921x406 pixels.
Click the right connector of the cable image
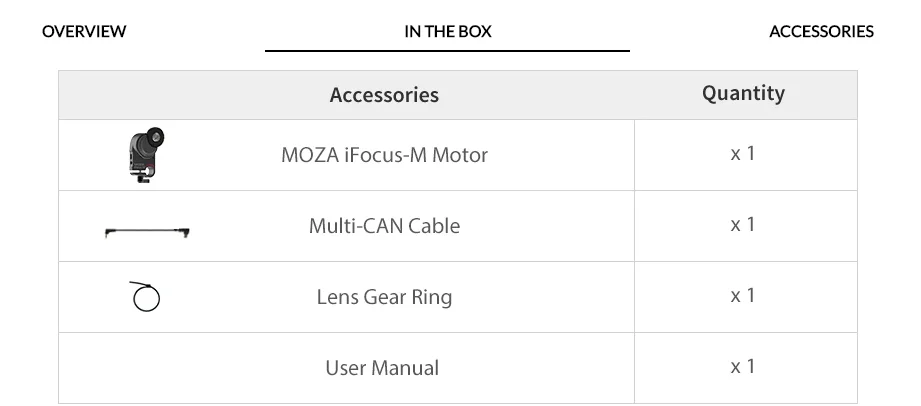185,233
